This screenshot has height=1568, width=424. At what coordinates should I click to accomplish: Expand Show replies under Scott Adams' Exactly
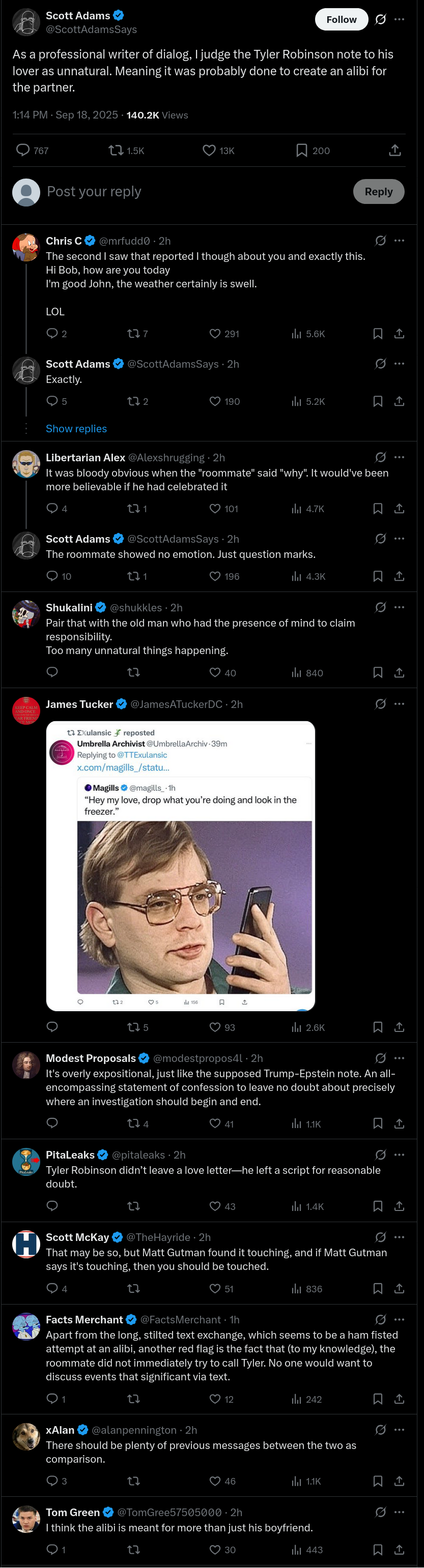point(76,429)
